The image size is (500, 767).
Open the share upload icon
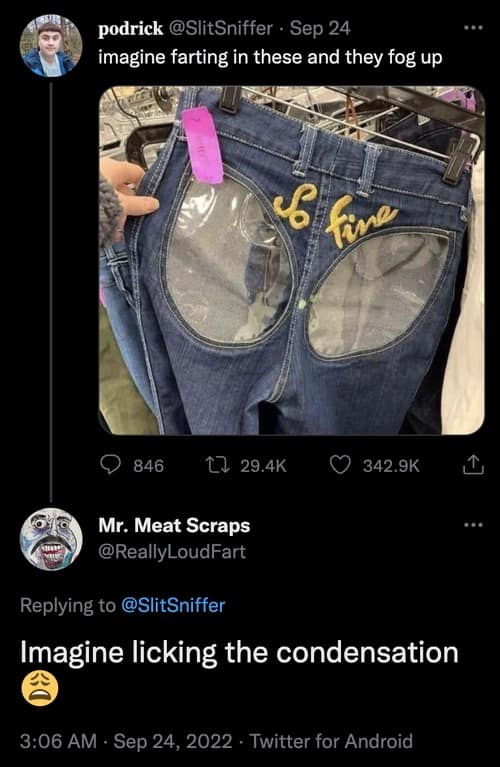pyautogui.click(x=473, y=465)
